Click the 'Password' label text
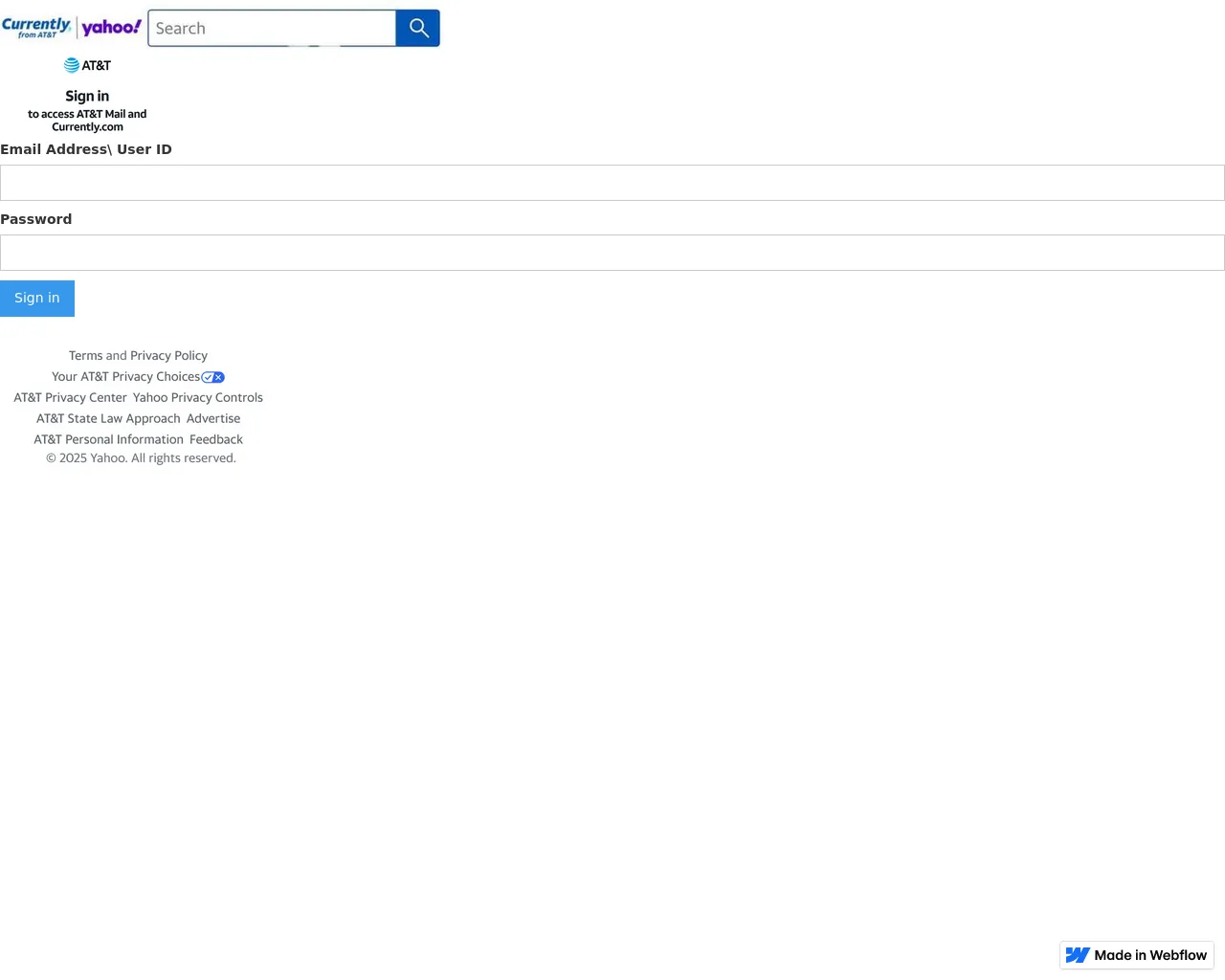 [x=35, y=219]
